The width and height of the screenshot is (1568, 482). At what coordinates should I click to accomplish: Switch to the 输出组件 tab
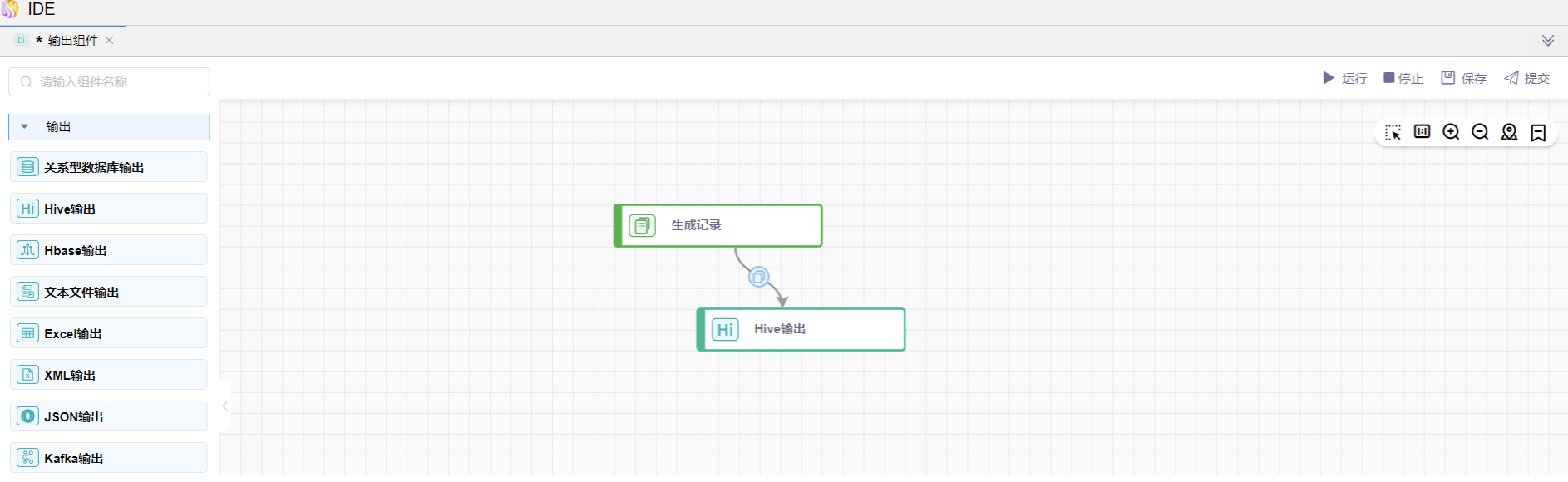pyautogui.click(x=72, y=41)
